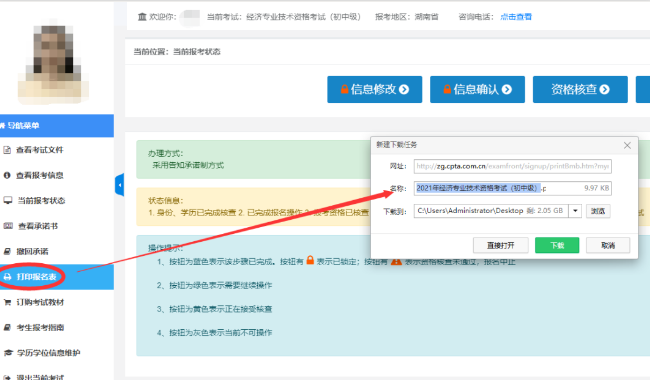Click lock icon on 信息修改 button

point(344,89)
